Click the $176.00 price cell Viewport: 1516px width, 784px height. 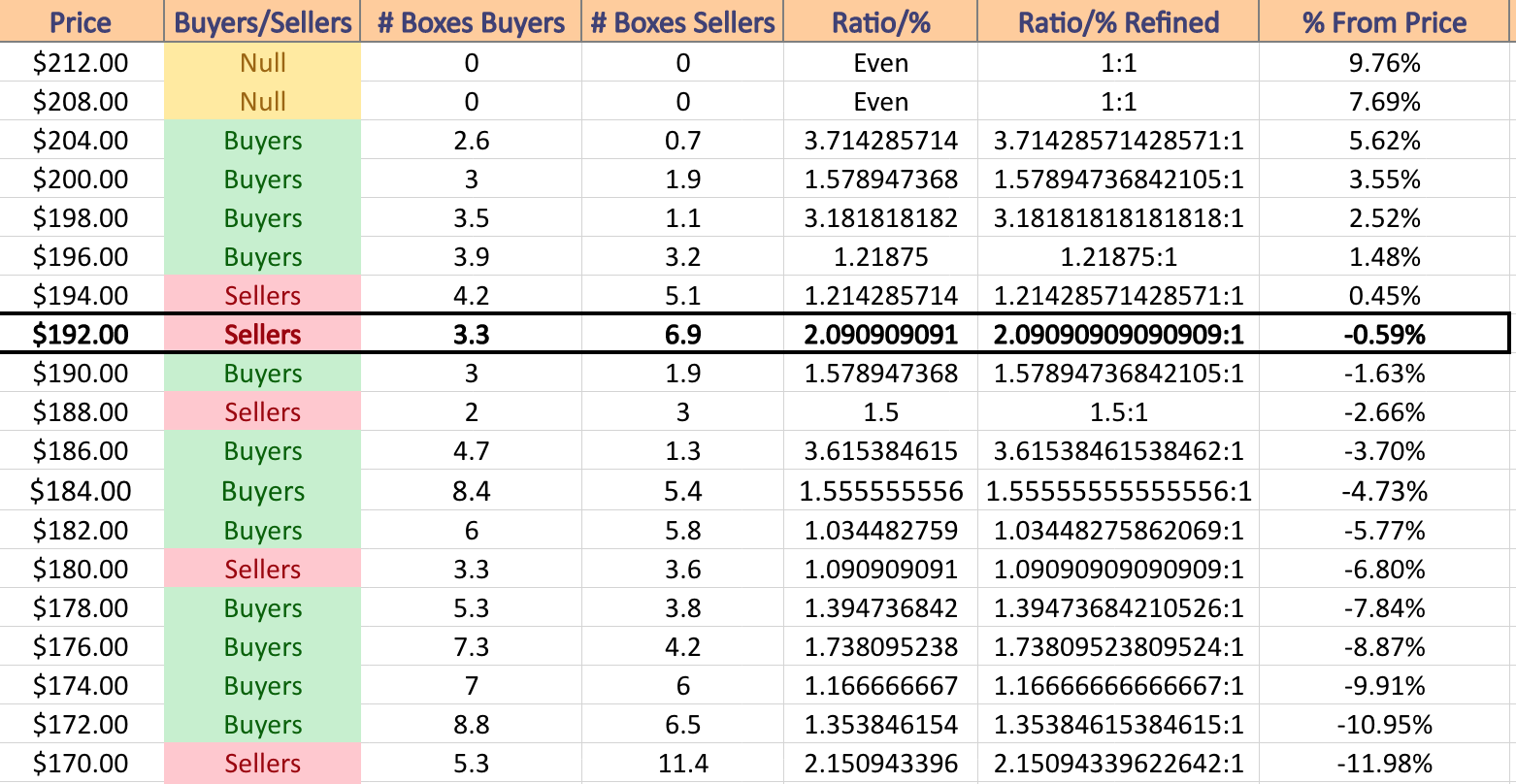pyautogui.click(x=82, y=647)
